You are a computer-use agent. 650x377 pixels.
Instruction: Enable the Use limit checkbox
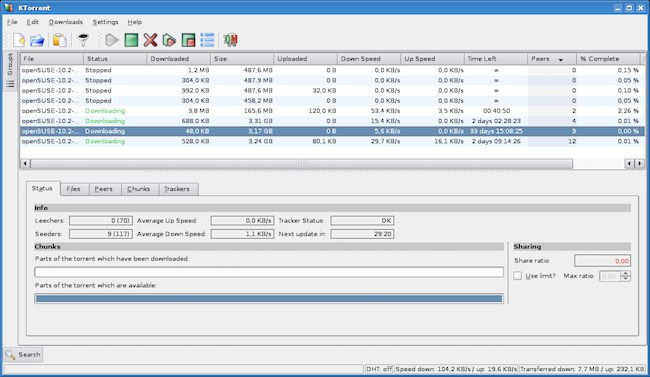(x=518, y=276)
